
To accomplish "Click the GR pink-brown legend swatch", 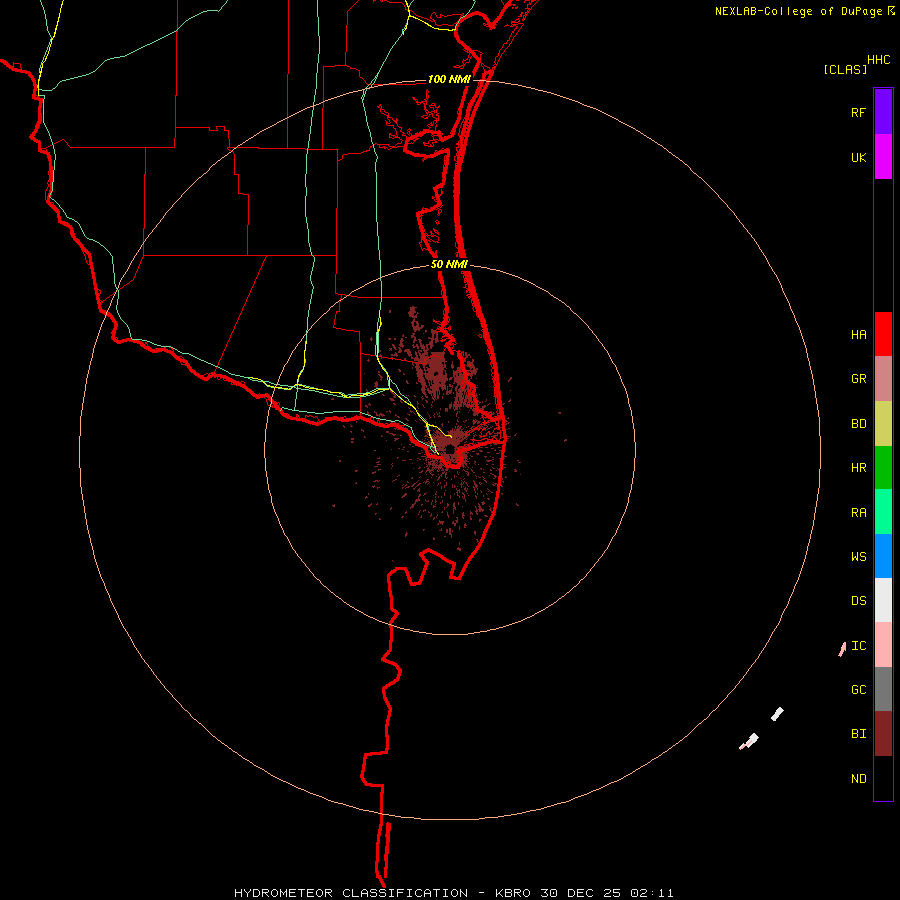I will 883,379.
